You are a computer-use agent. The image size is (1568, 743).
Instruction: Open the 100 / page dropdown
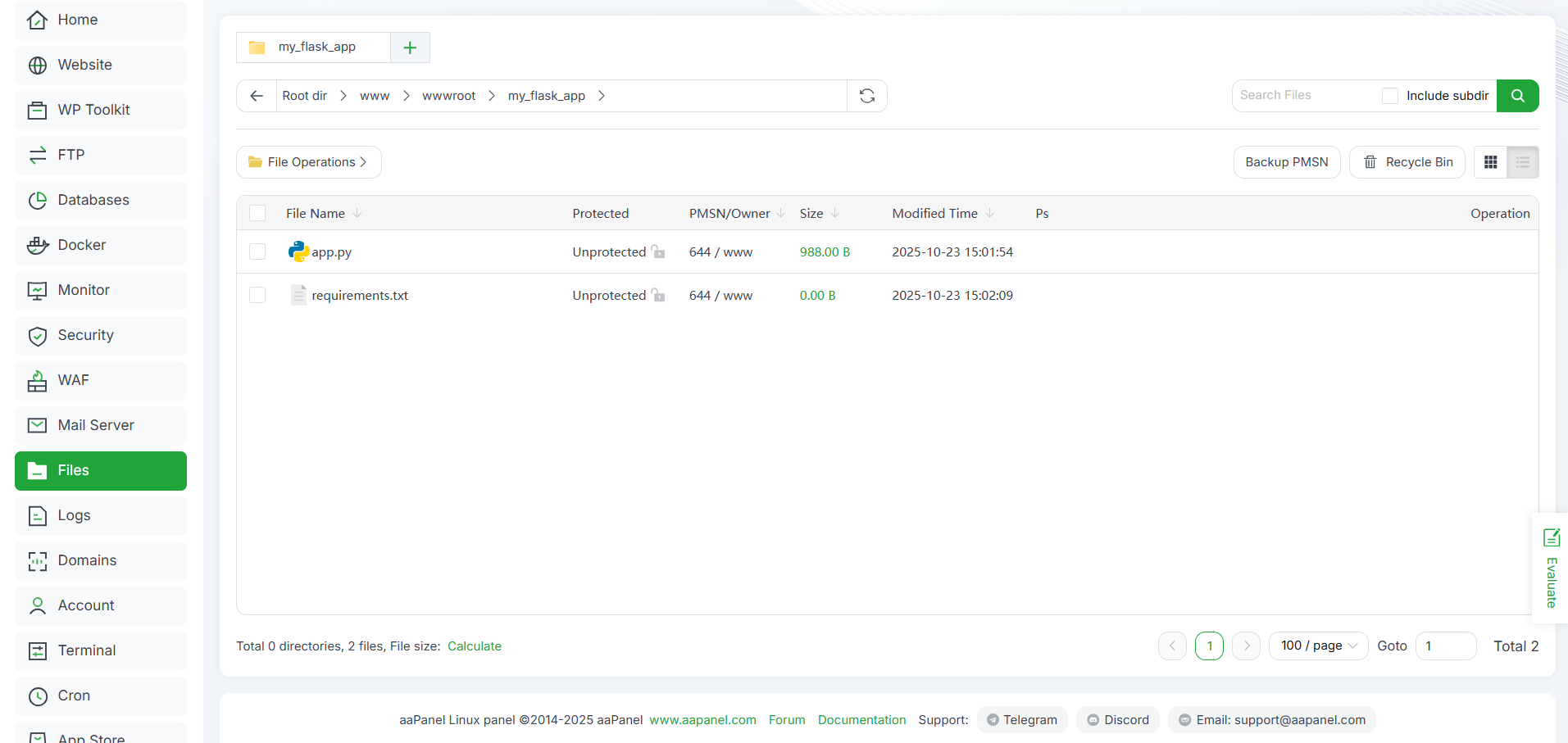[x=1318, y=646]
